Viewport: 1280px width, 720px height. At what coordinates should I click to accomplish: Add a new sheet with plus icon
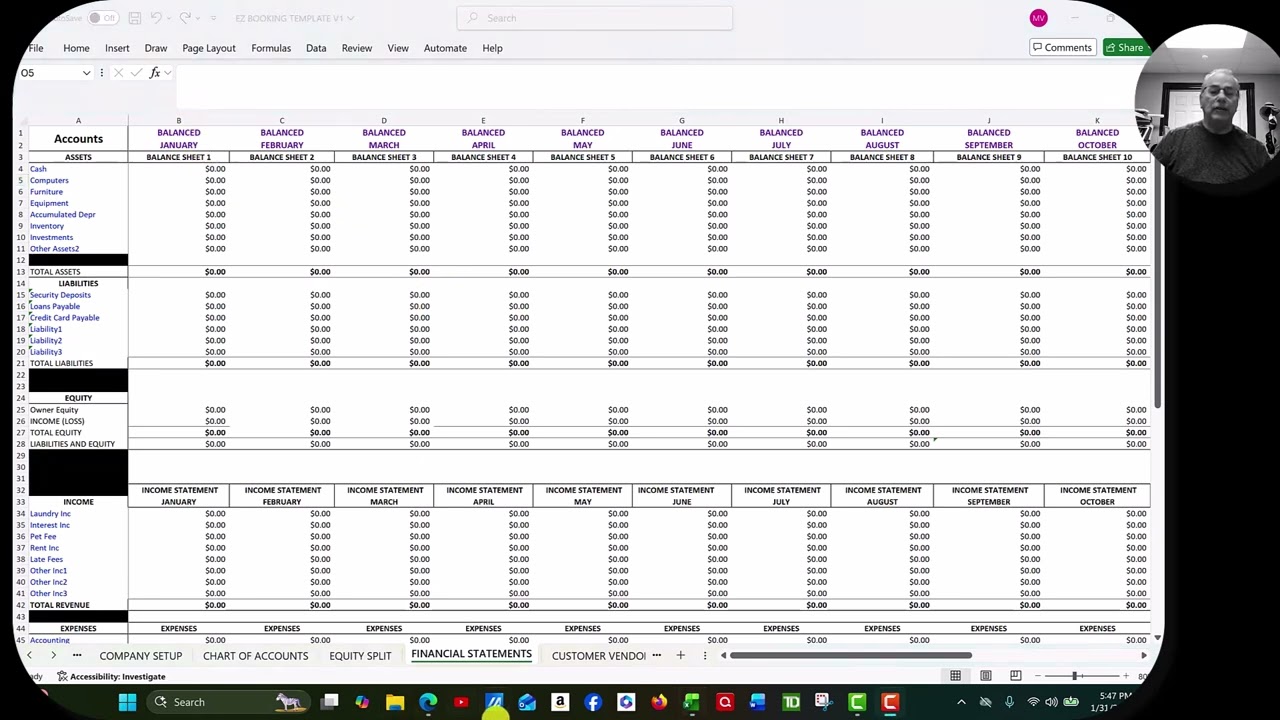click(680, 656)
